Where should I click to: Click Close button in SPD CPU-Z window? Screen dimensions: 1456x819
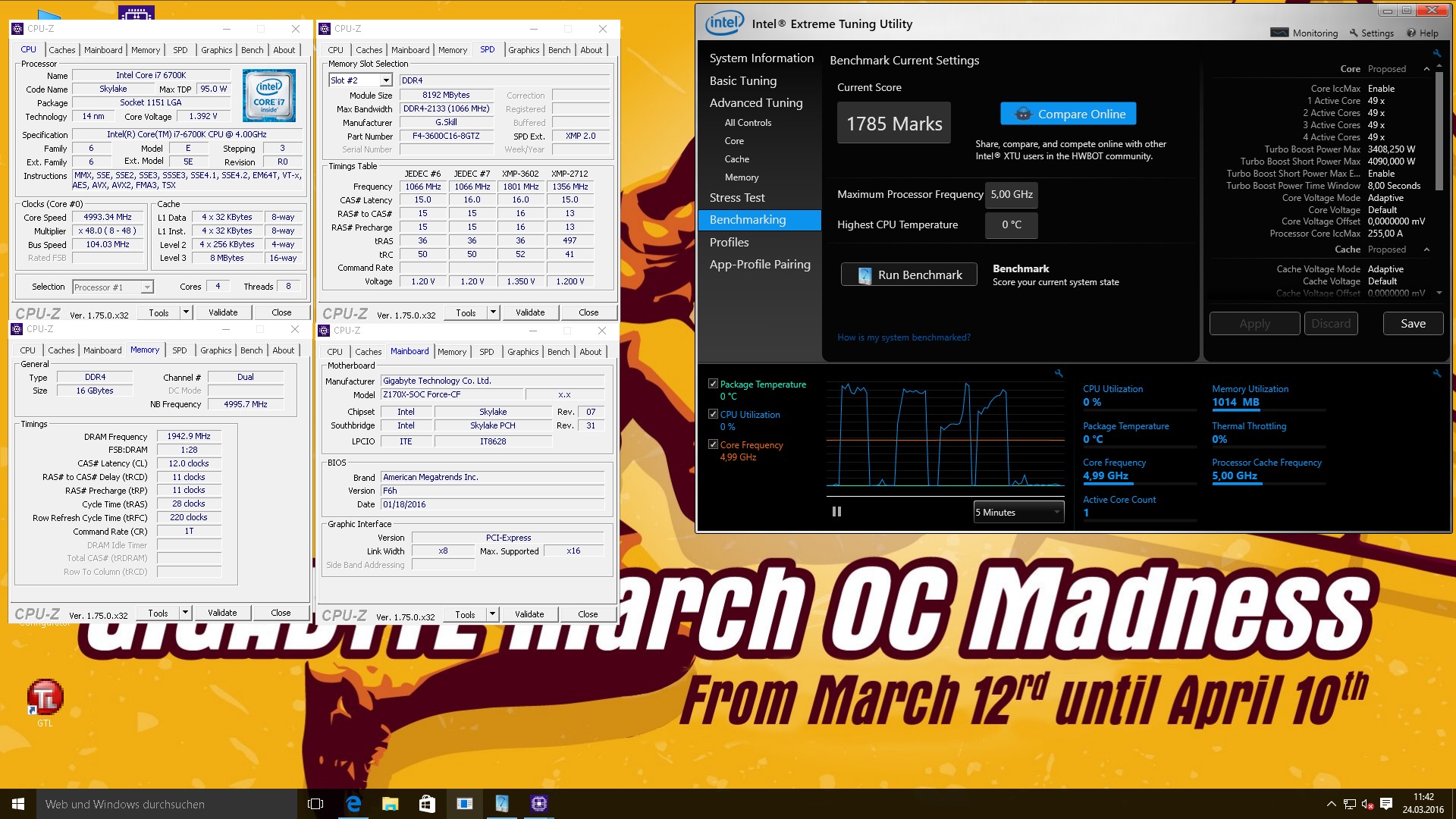(x=588, y=312)
